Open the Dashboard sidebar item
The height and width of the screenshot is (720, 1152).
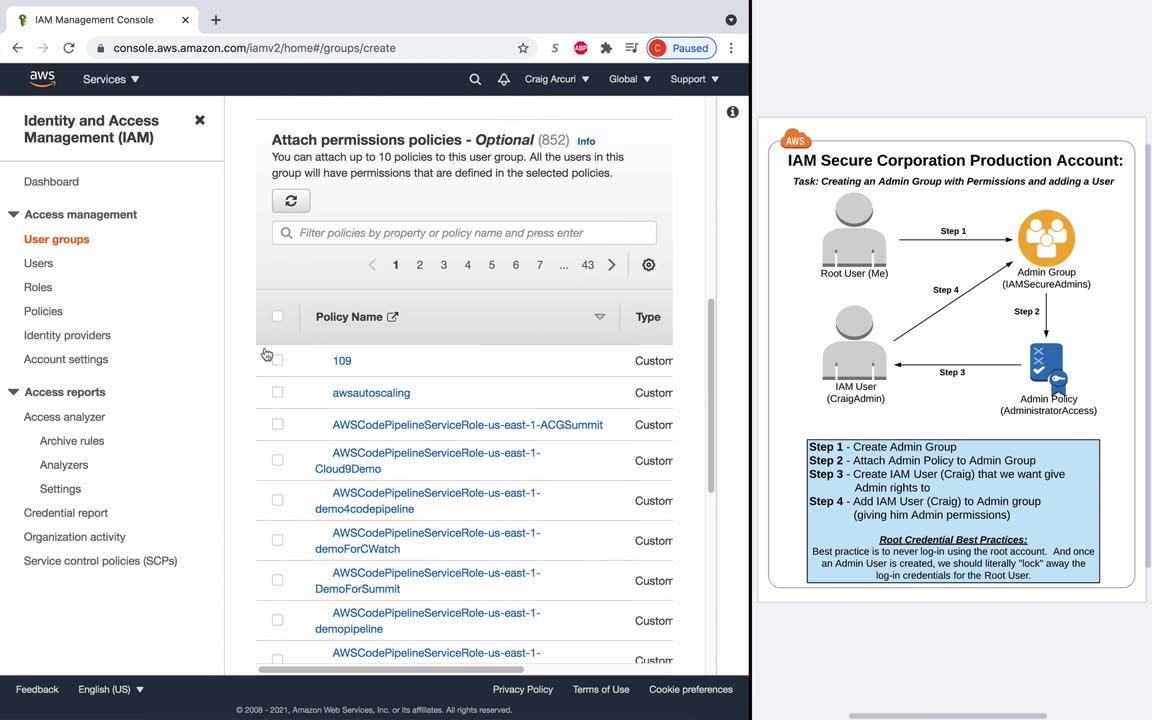(x=51, y=181)
